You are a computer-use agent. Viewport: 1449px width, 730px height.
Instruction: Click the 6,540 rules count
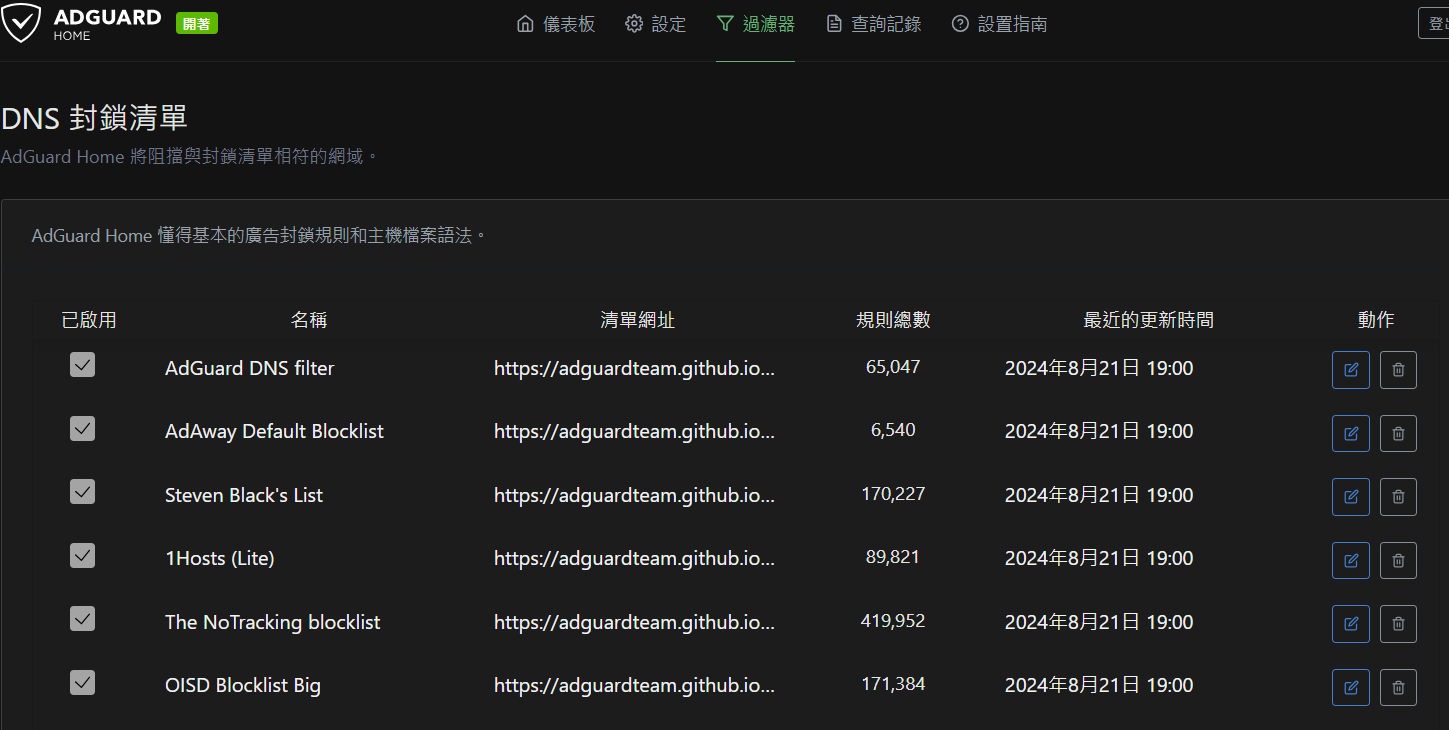coord(893,430)
